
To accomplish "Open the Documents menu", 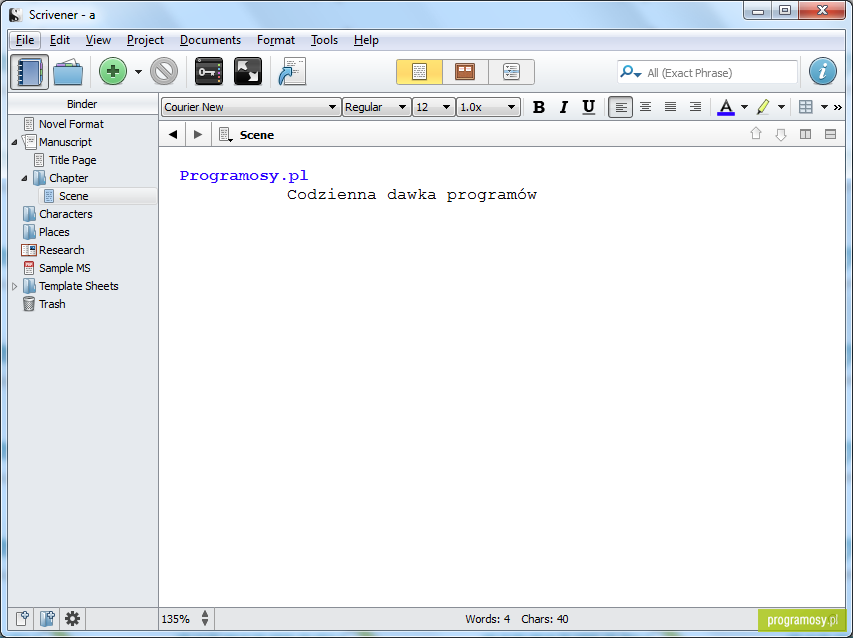I will click(x=211, y=40).
